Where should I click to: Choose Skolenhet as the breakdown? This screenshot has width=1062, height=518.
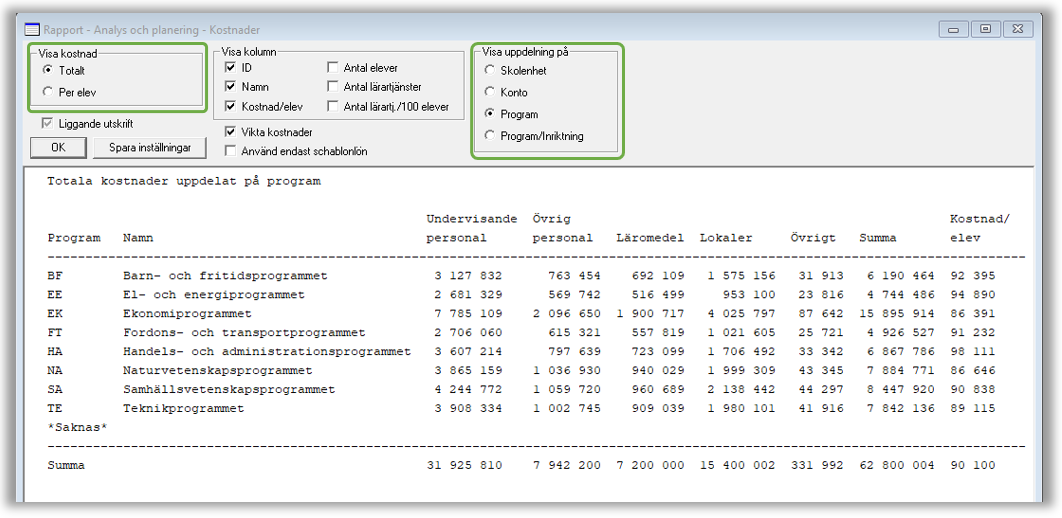click(x=489, y=70)
